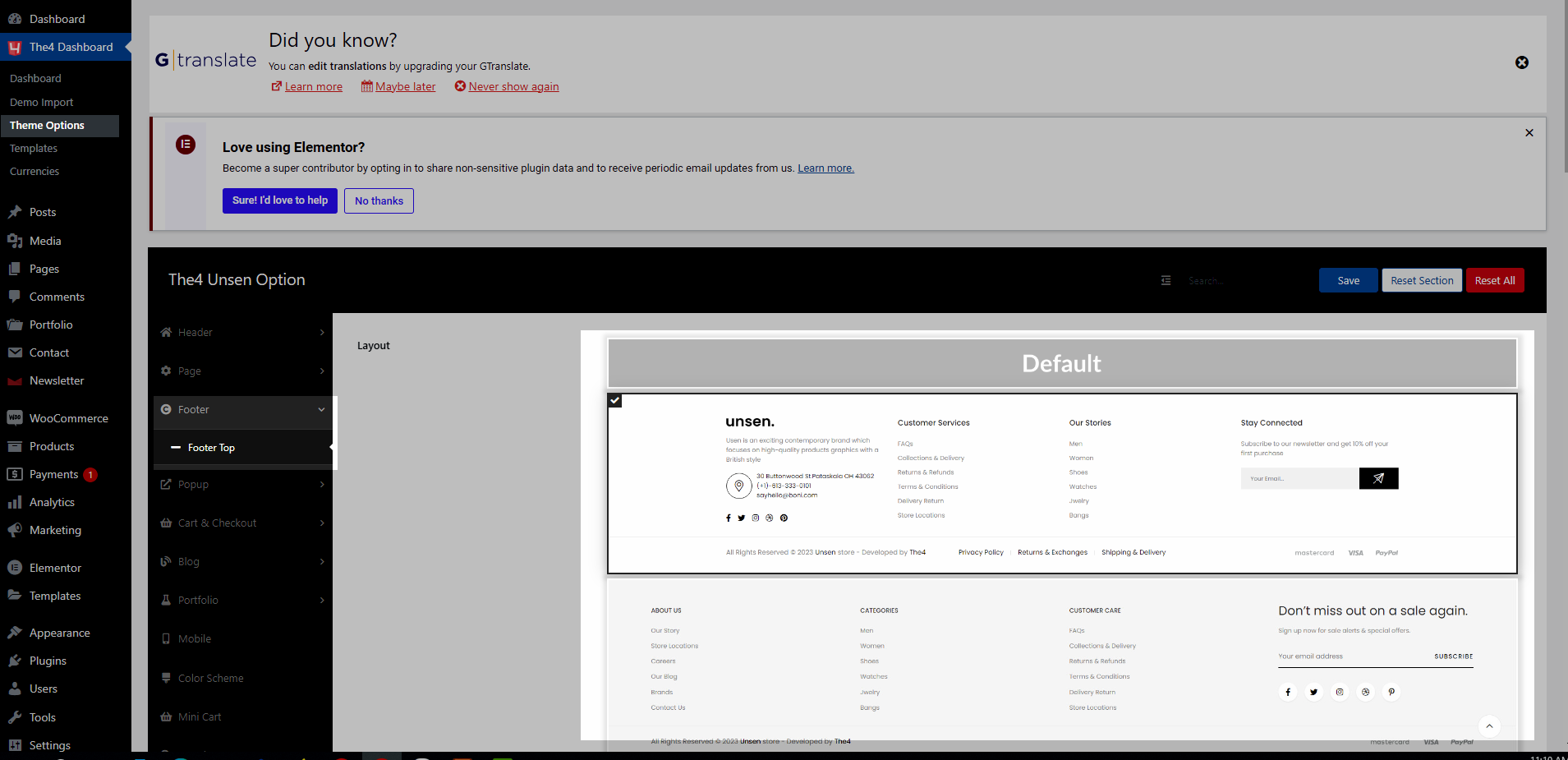Open the Footer Top subsection

243,448
